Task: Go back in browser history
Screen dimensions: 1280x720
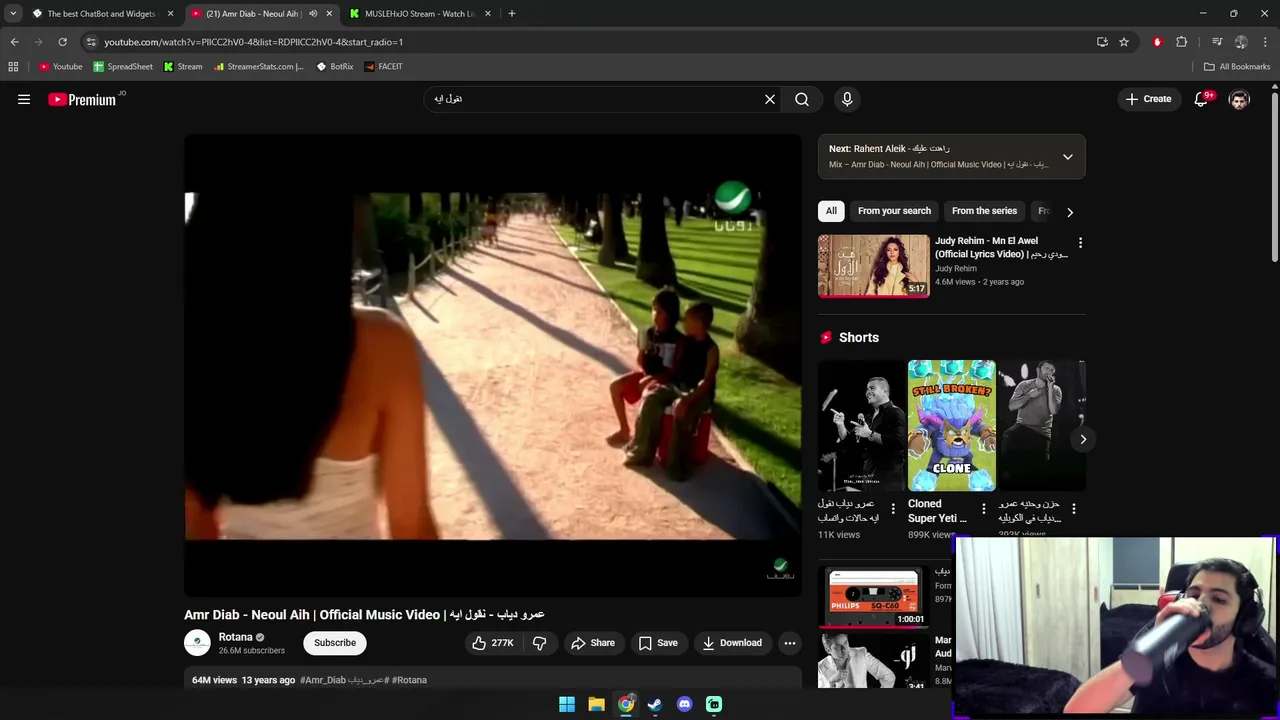Action: [15, 42]
